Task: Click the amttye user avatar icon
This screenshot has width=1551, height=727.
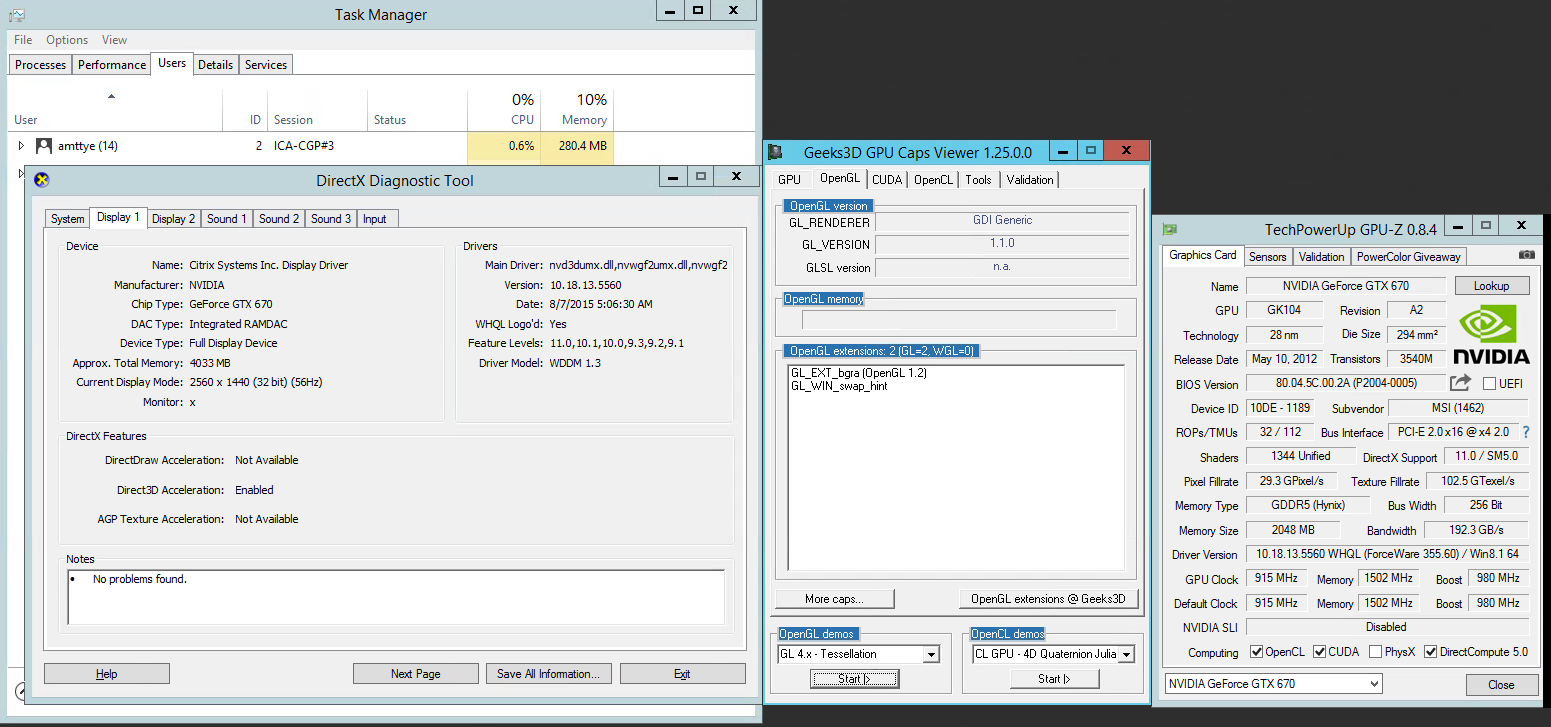Action: click(44, 146)
